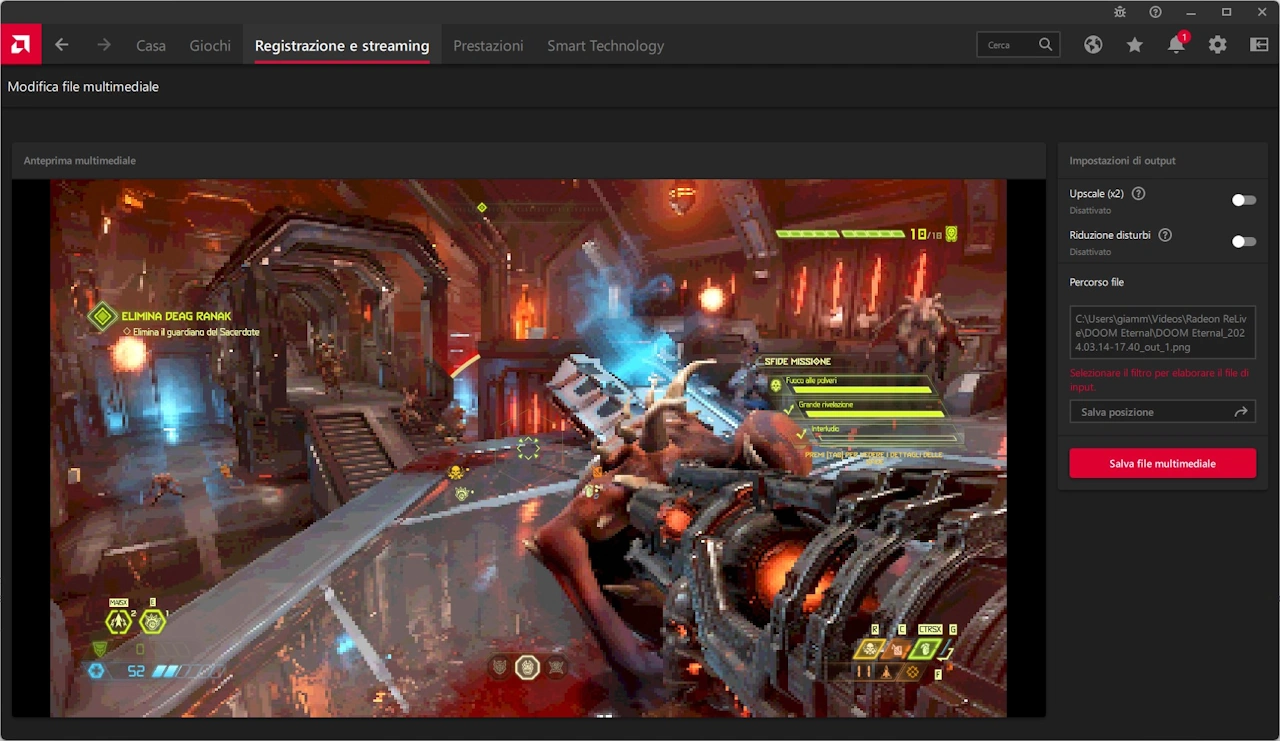The height and width of the screenshot is (741, 1280).
Task: Click the Anteprima multimediale label
Action: (x=80, y=160)
